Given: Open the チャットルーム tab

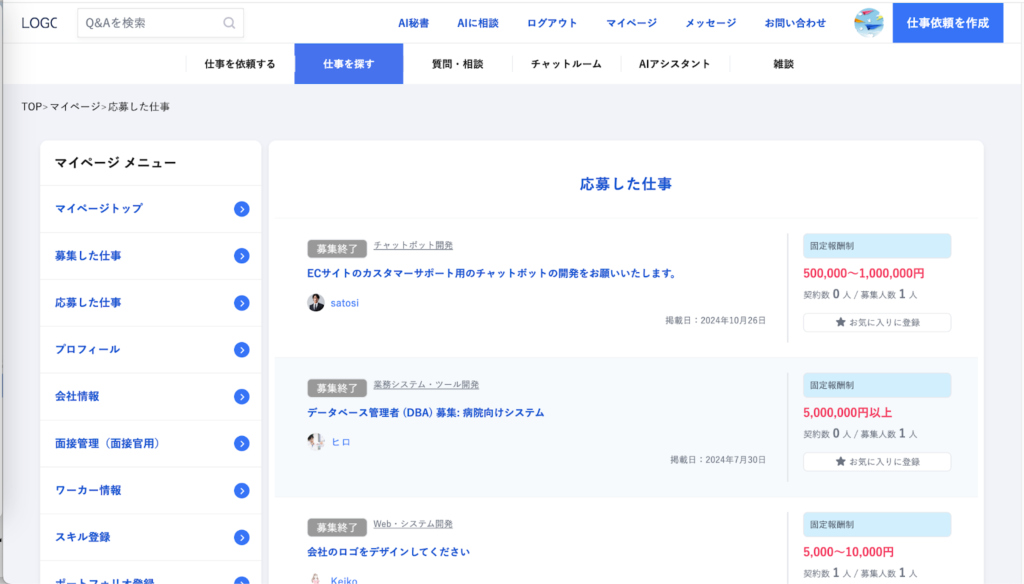Looking at the screenshot, I should pyautogui.click(x=566, y=64).
